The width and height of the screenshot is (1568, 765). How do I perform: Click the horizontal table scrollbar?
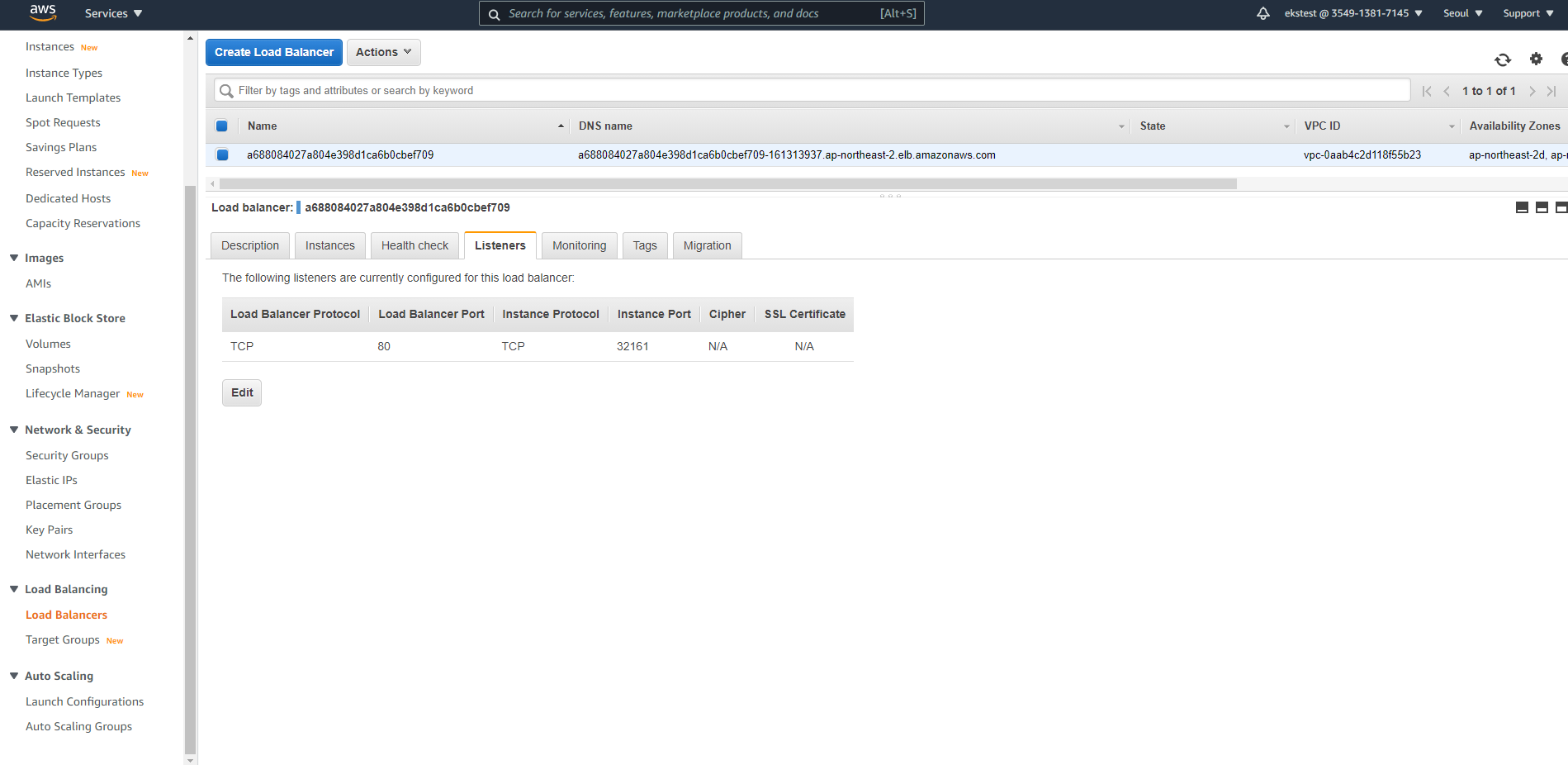pyautogui.click(x=727, y=183)
